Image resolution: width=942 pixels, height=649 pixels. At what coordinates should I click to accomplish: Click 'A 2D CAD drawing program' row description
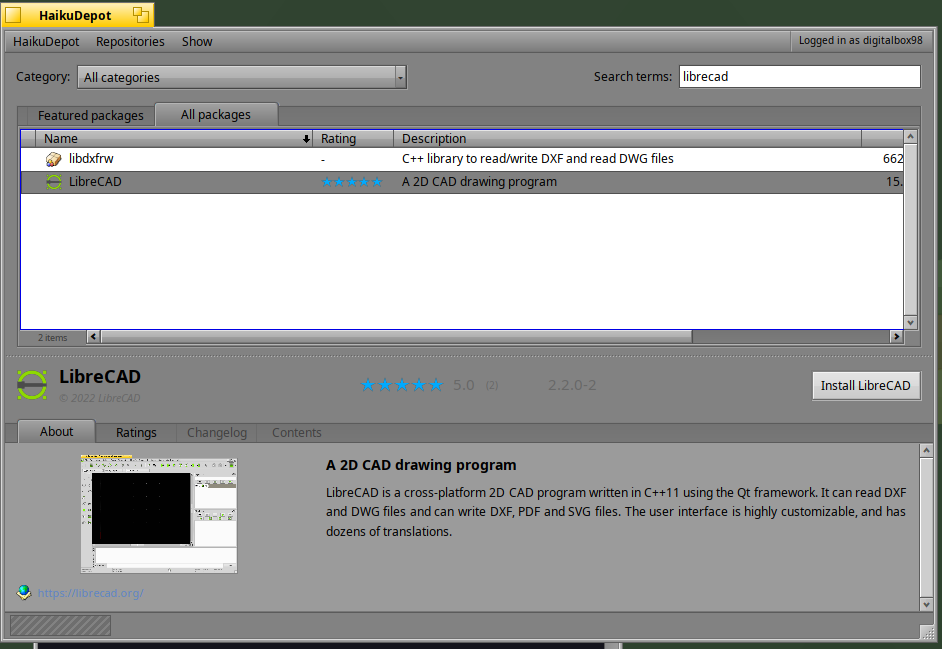[479, 181]
